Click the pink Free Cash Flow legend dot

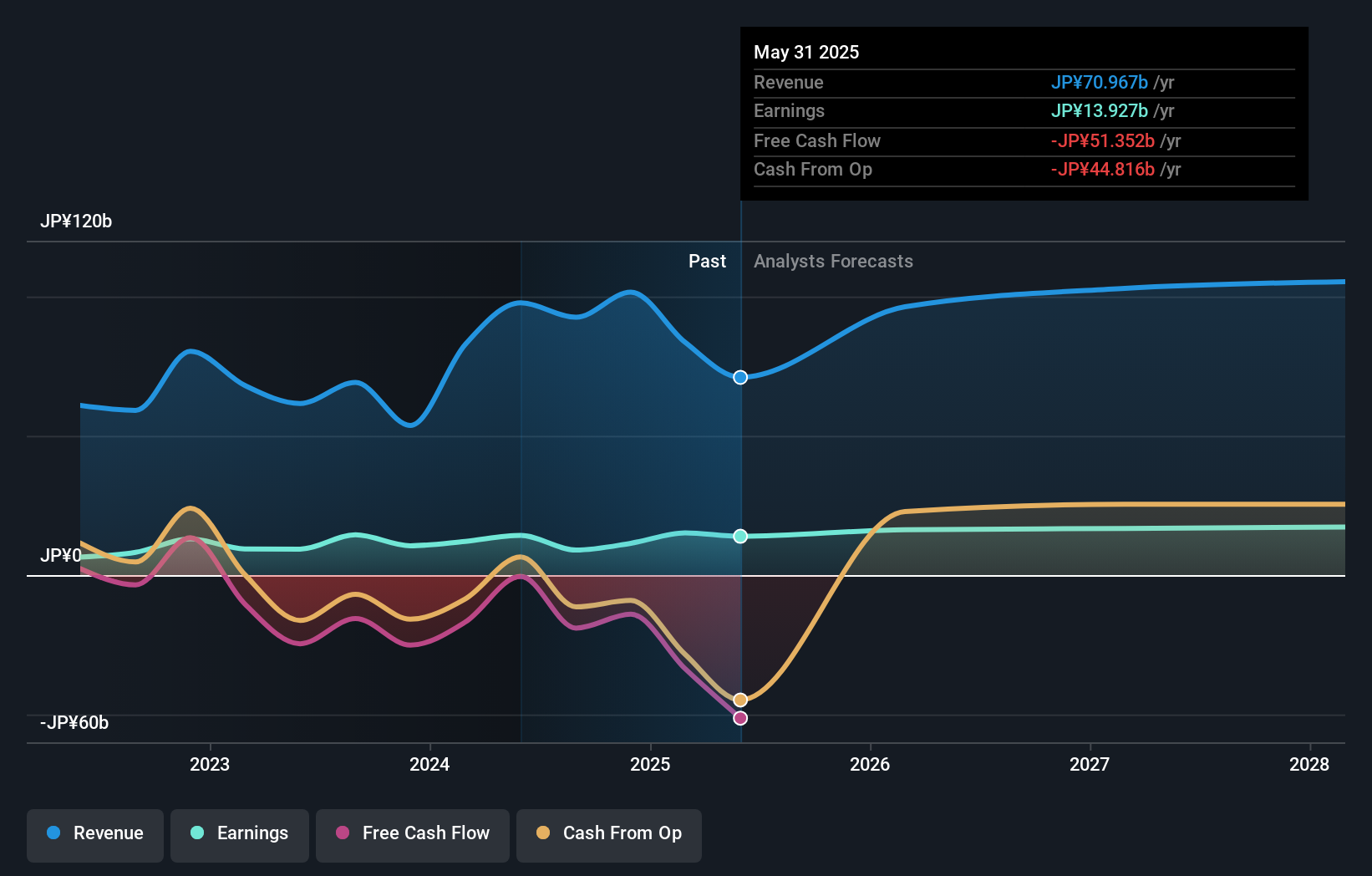coord(343,833)
